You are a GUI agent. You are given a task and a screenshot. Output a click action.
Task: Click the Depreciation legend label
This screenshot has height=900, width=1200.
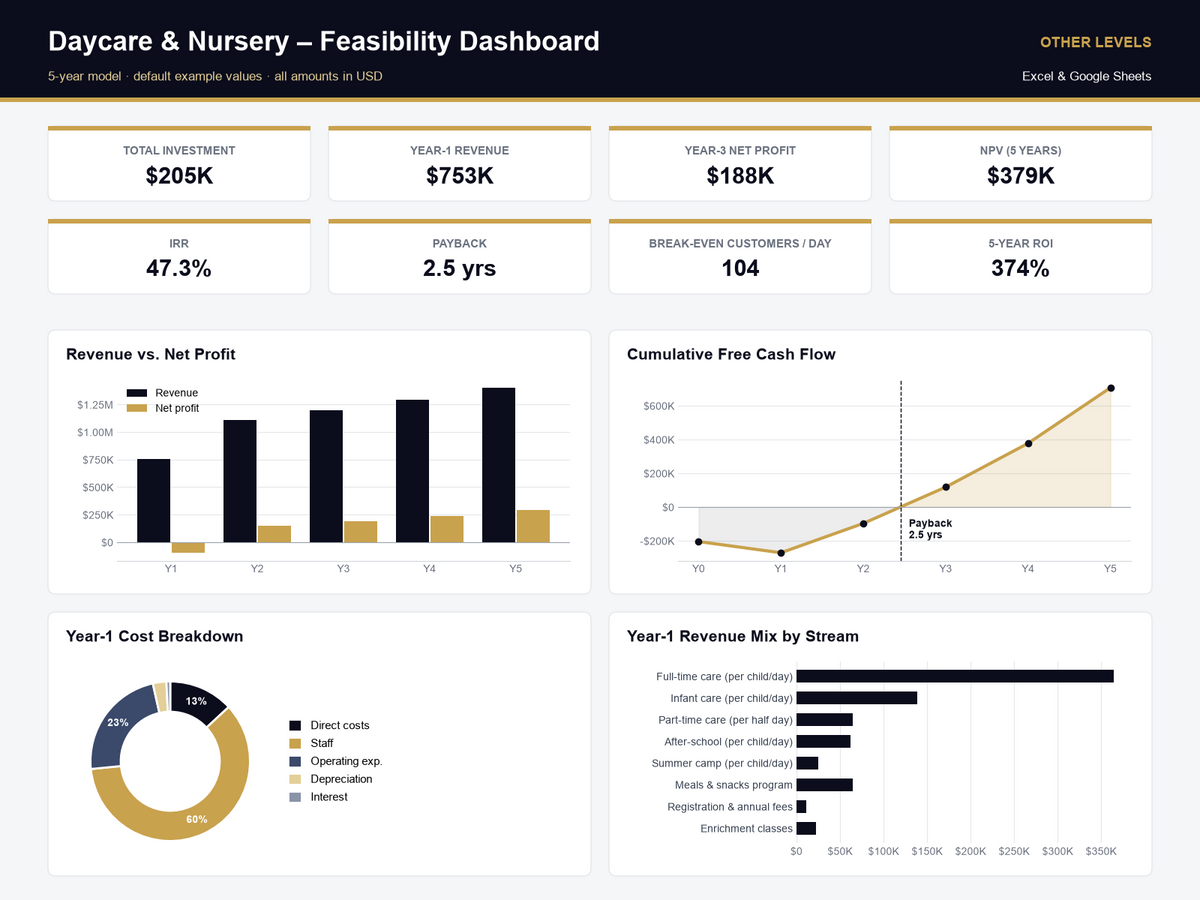pyautogui.click(x=341, y=779)
